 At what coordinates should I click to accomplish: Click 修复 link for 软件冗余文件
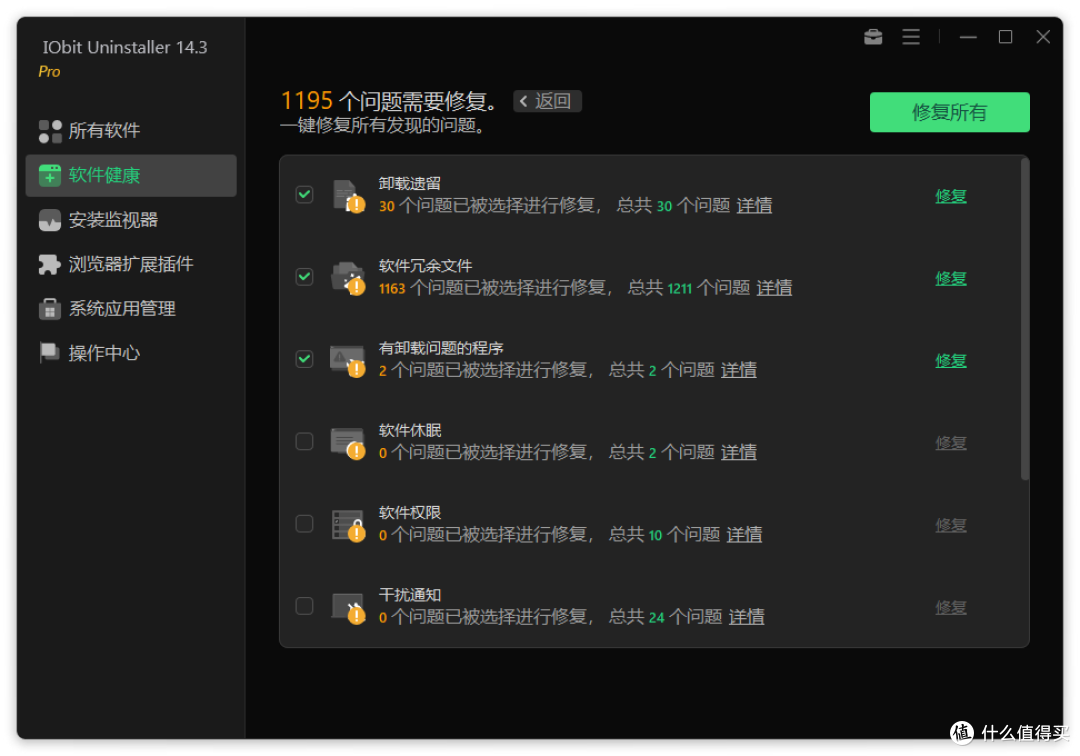951,278
